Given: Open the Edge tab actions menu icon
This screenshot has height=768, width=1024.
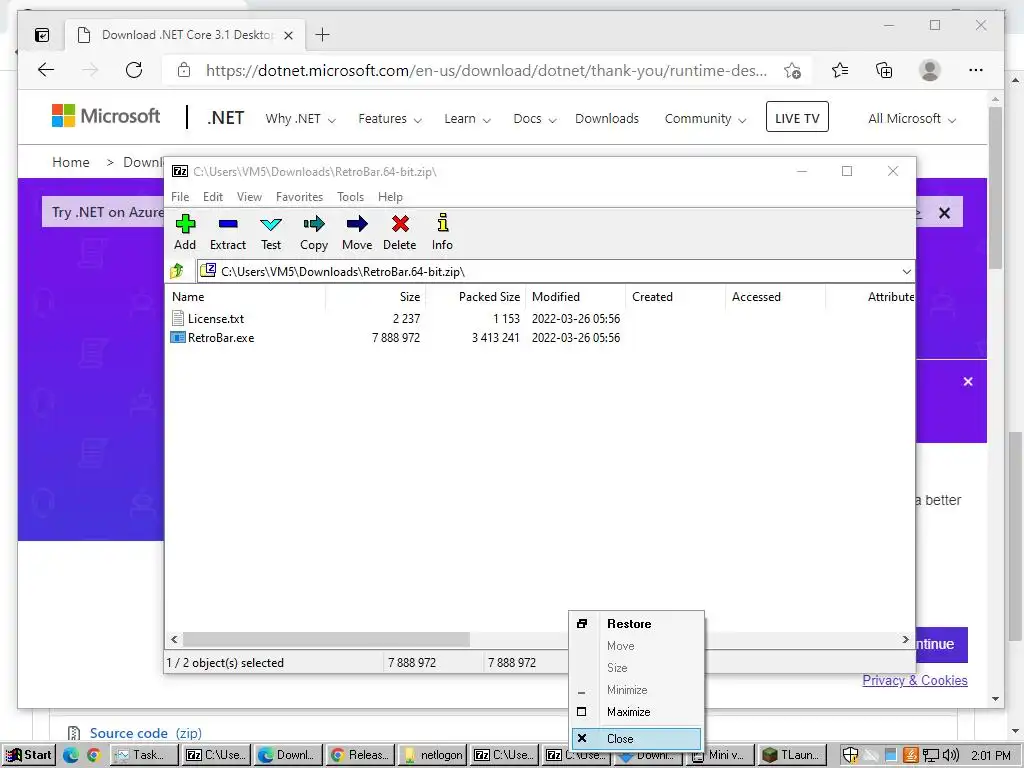Looking at the screenshot, I should pos(42,35).
